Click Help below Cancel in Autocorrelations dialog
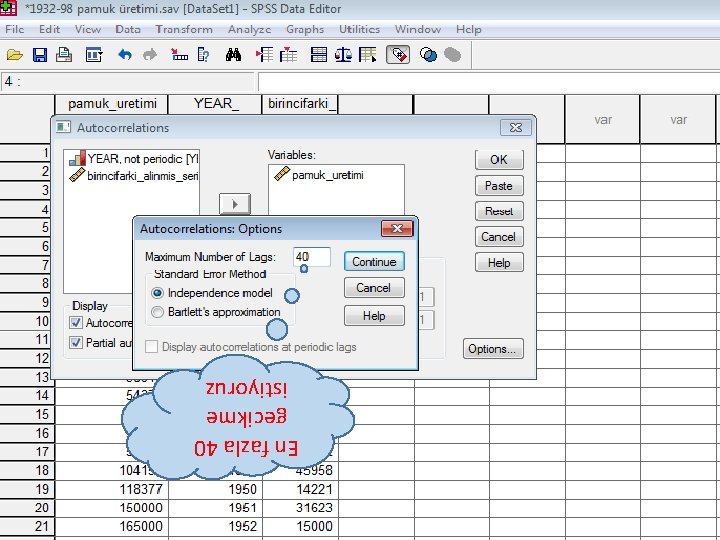The width and height of the screenshot is (720, 540). click(499, 263)
